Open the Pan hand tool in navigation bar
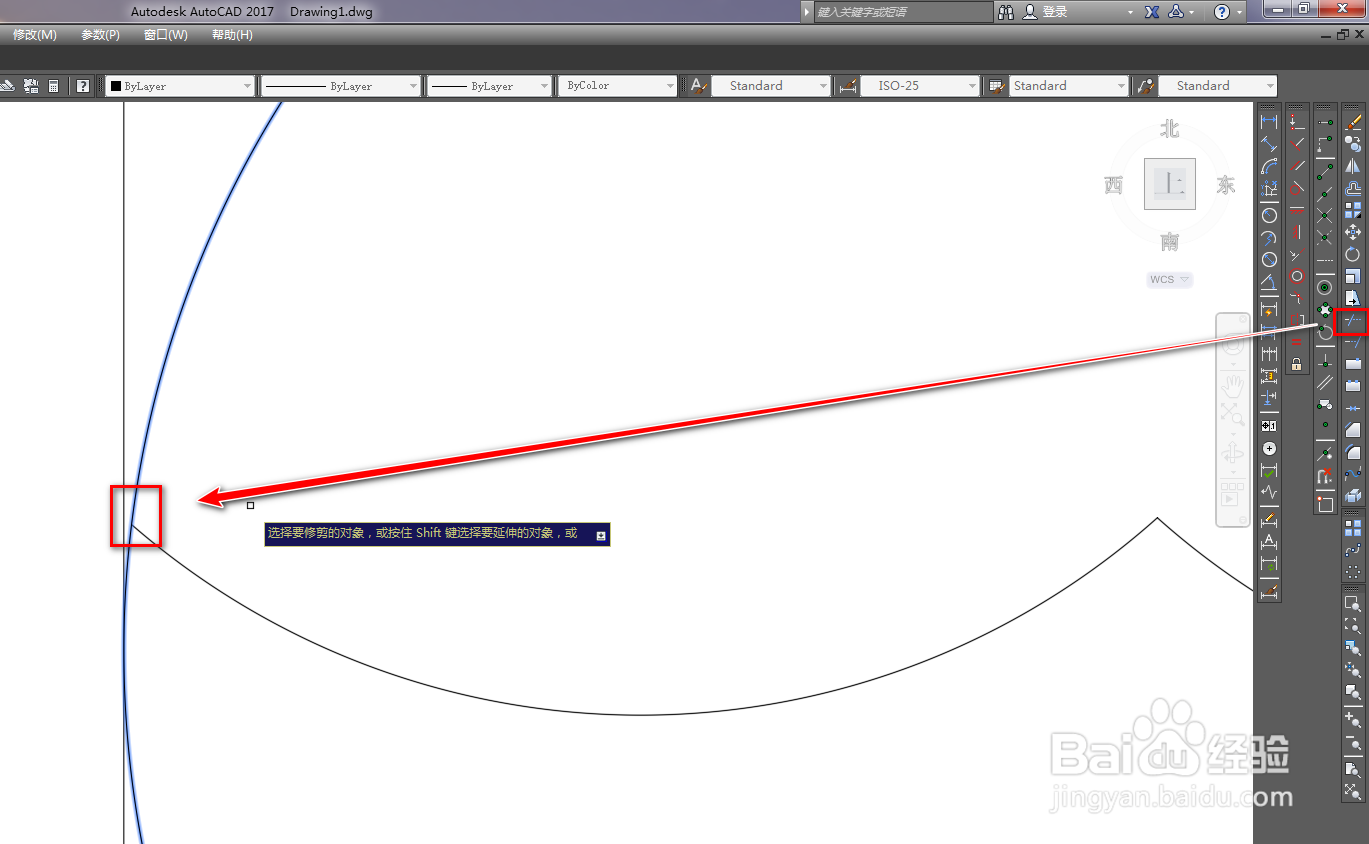Screen dimensions: 1369x844 click(1233, 385)
